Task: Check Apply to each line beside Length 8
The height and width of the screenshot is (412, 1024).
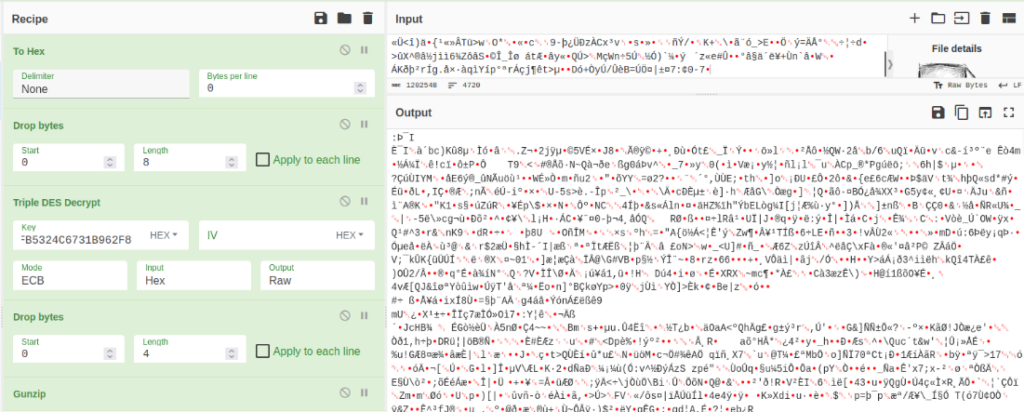Action: pos(263,159)
